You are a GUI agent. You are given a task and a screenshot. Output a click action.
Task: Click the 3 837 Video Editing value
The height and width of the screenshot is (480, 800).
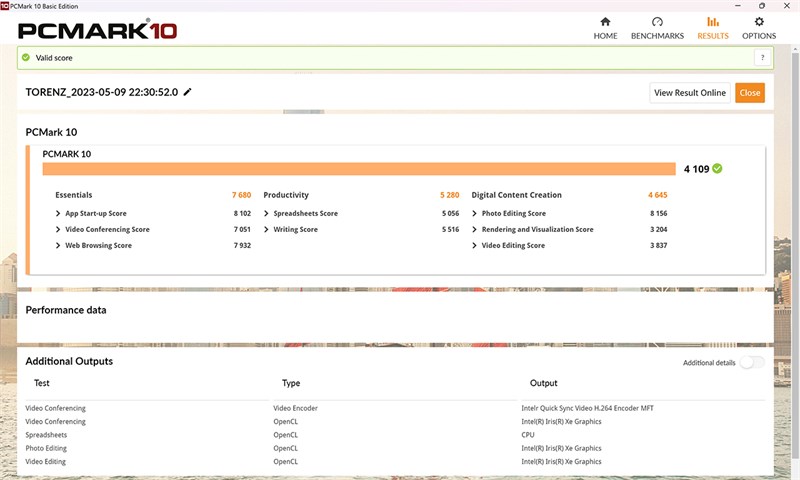point(659,245)
